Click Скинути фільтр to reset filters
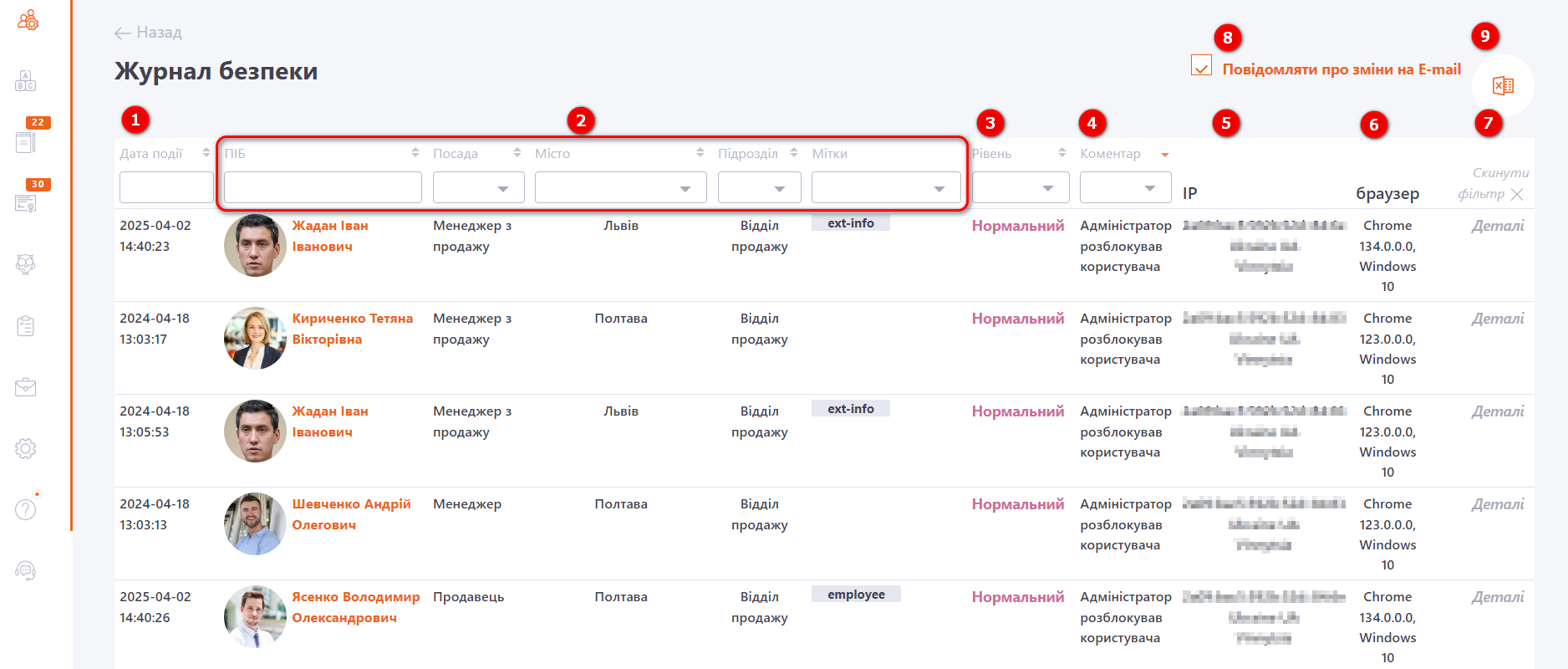This screenshot has height=669, width=1568. click(1493, 184)
